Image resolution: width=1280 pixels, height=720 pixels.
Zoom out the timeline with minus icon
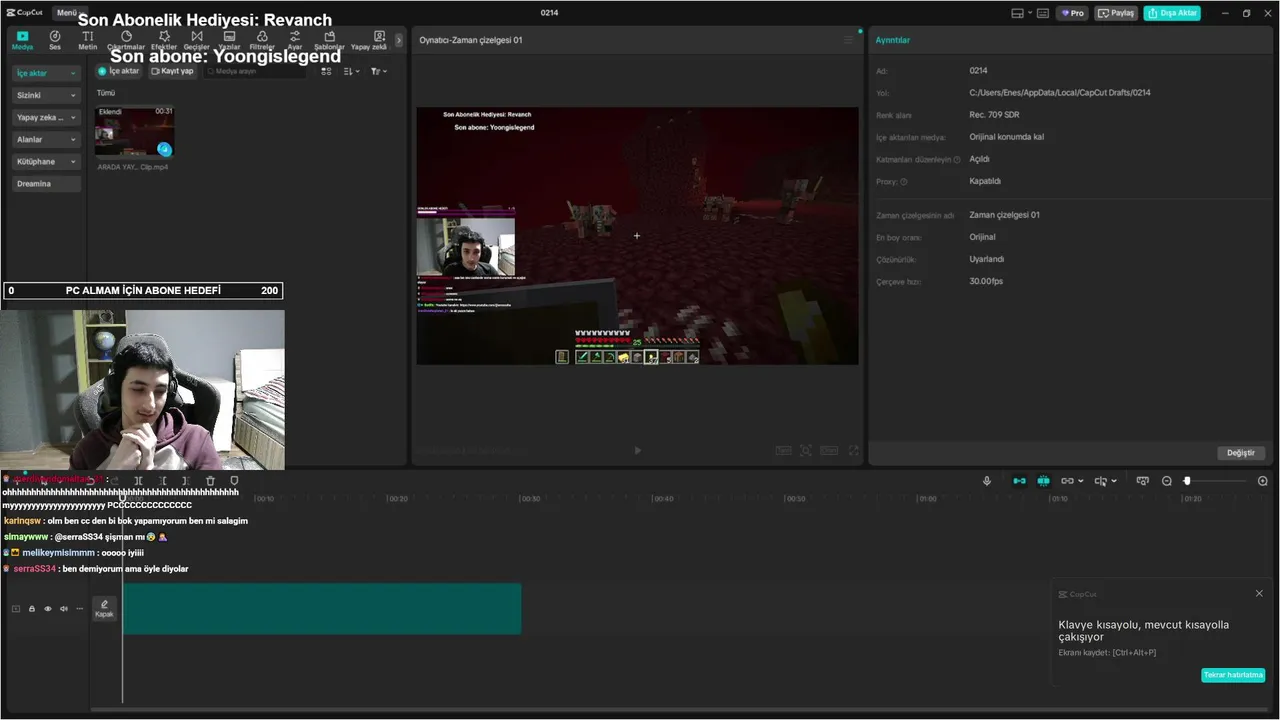pos(1166,481)
